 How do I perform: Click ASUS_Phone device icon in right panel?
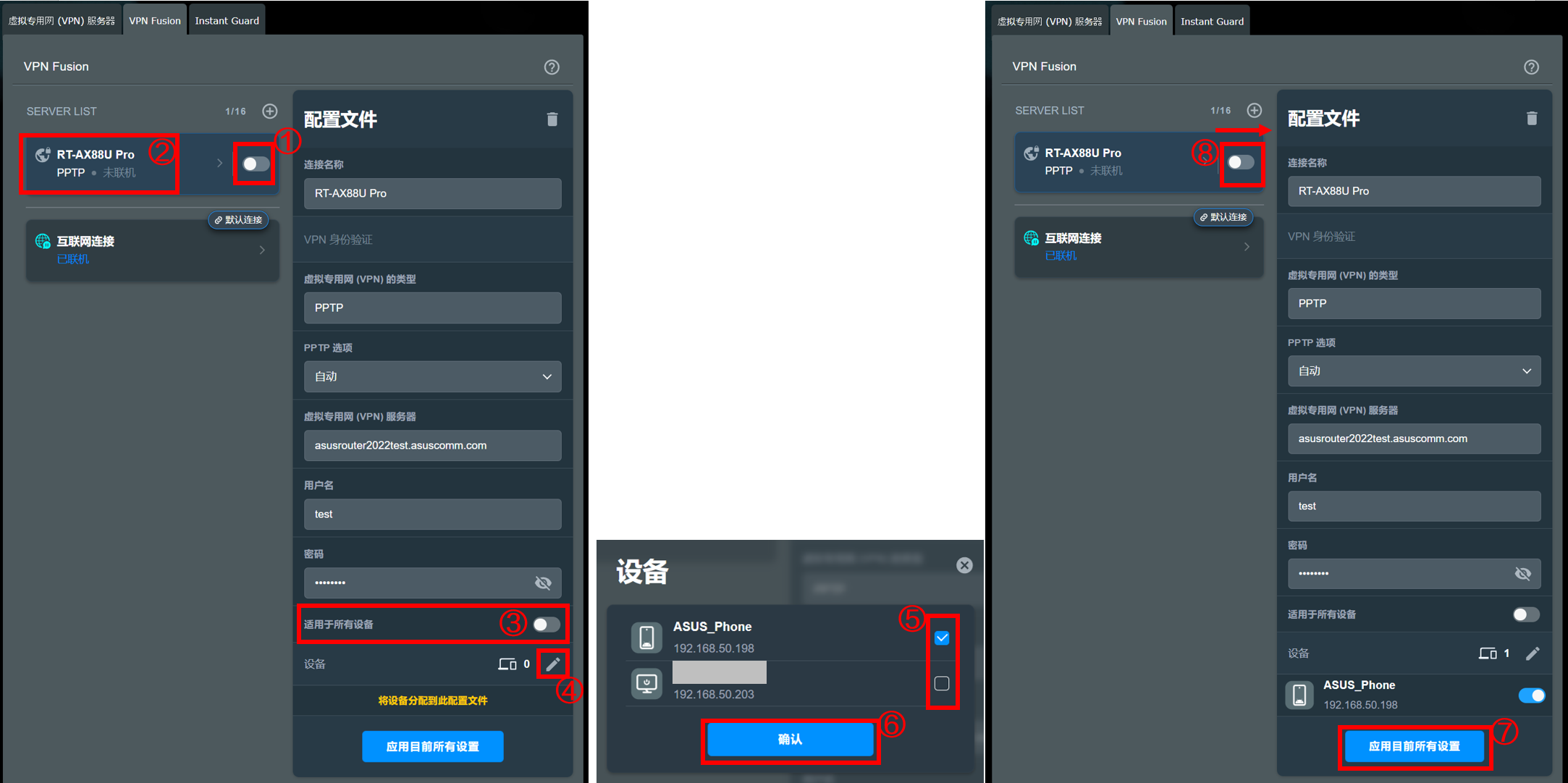click(x=1299, y=695)
